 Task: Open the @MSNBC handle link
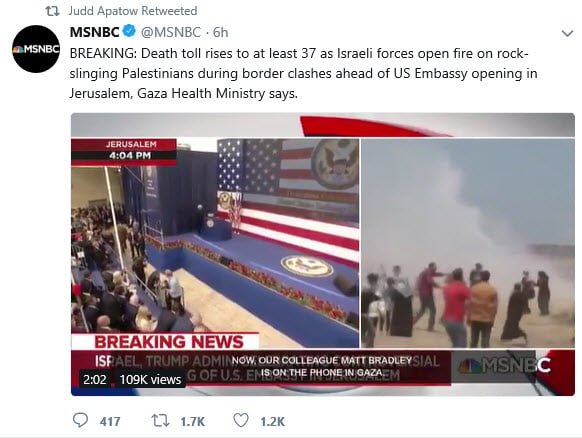[171, 32]
